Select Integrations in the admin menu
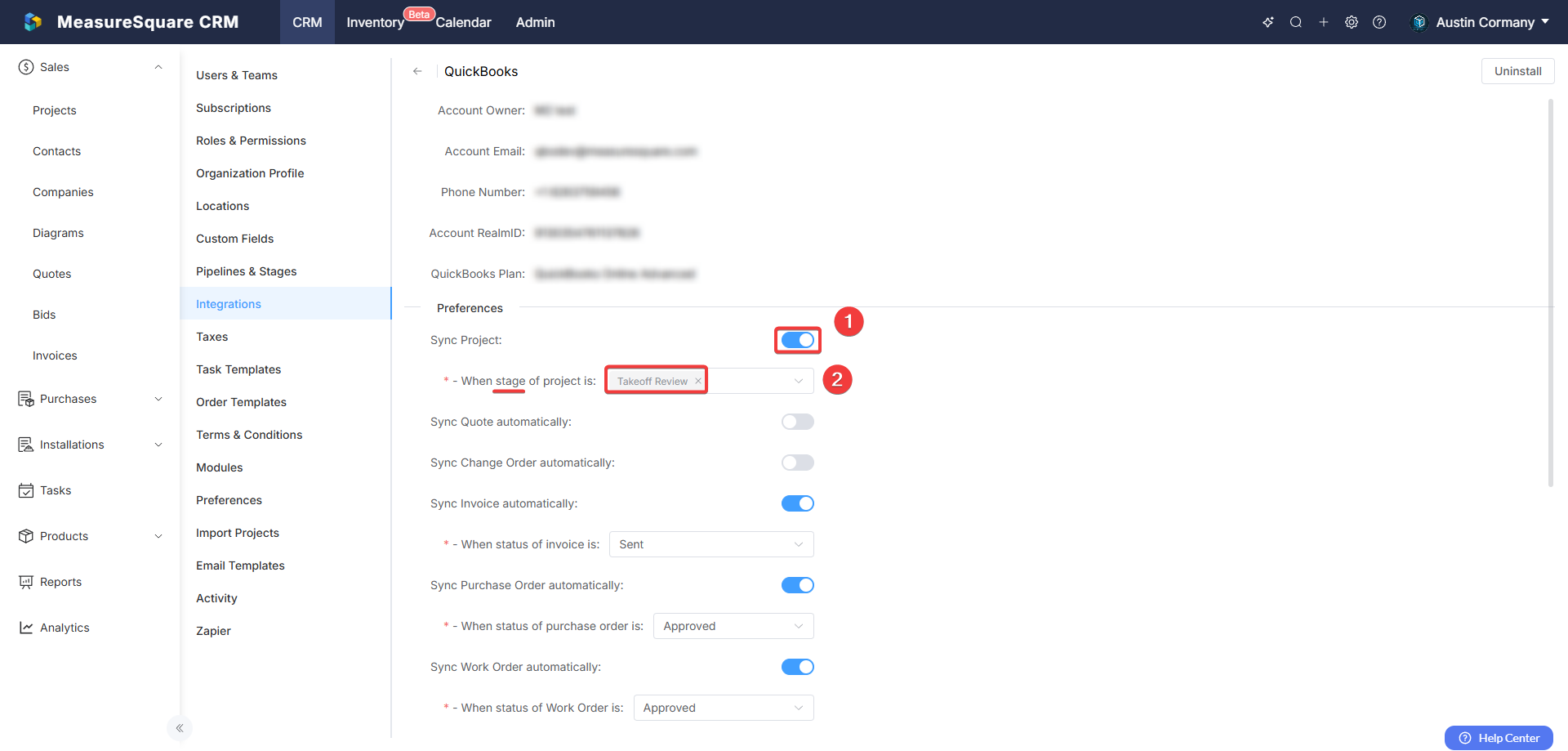This screenshot has height=751, width=1568. pos(286,303)
